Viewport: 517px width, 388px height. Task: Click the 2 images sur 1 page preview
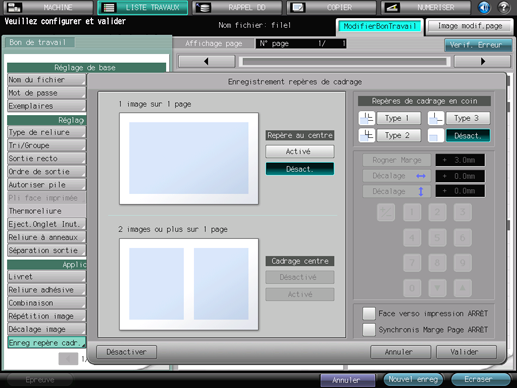(189, 284)
